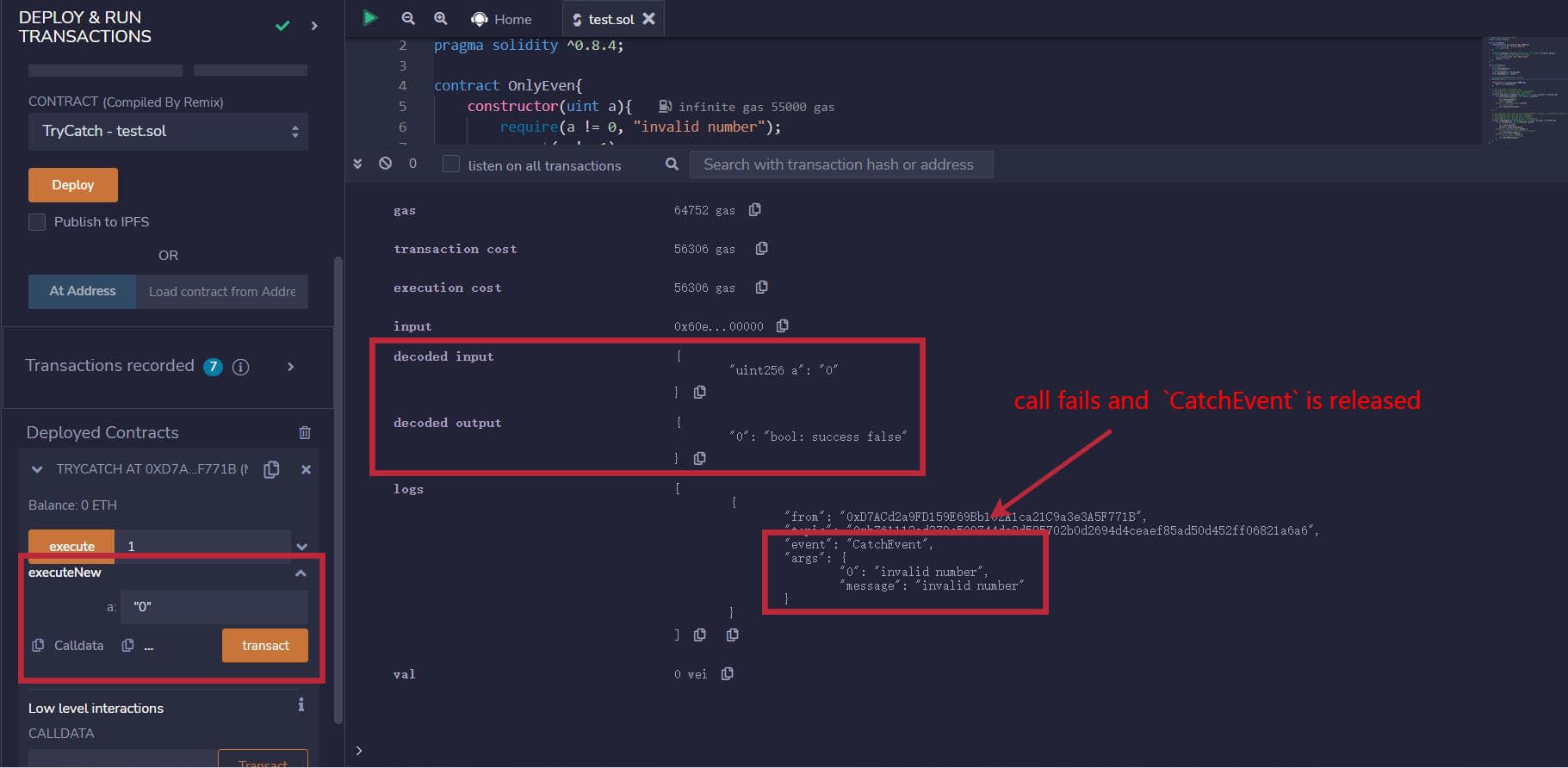Screen dimensions: 1568x768
Task: Switch to the Home tab
Action: (502, 19)
